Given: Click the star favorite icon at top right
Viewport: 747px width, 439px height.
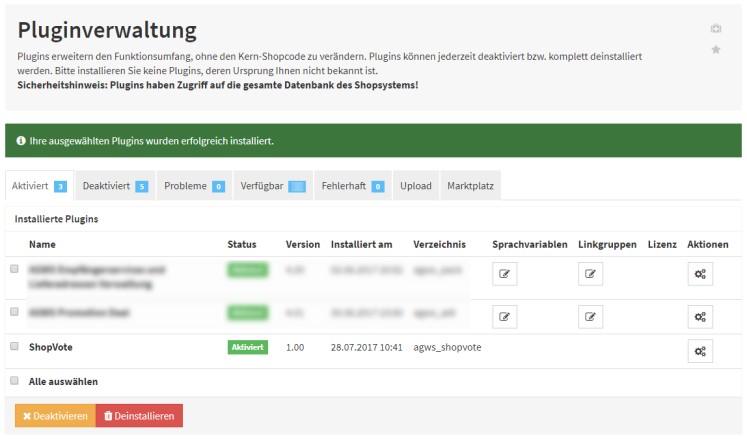Looking at the screenshot, I should tap(715, 50).
